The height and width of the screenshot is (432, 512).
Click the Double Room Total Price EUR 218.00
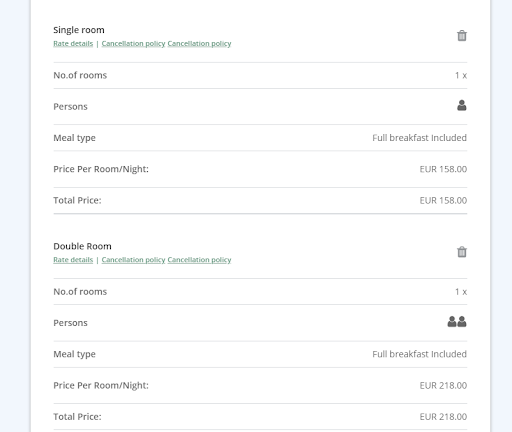click(x=443, y=417)
